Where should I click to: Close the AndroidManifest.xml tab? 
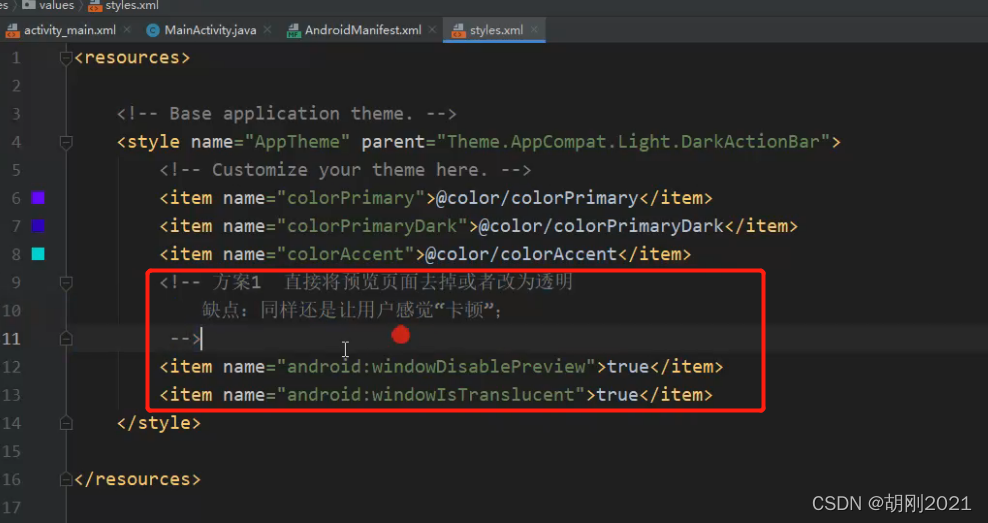point(432,30)
